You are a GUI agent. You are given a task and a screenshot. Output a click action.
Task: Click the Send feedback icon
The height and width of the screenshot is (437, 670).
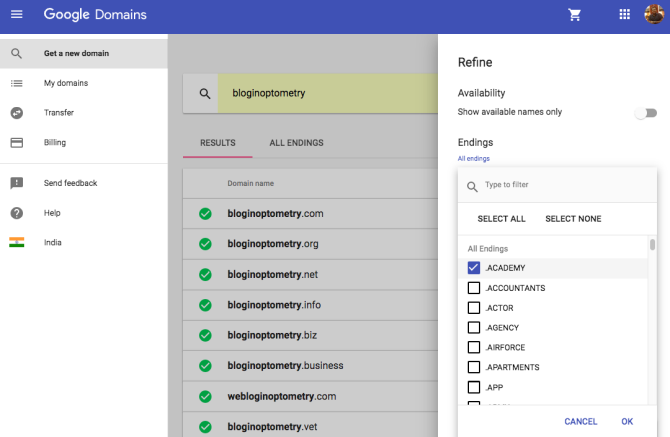coord(17,183)
